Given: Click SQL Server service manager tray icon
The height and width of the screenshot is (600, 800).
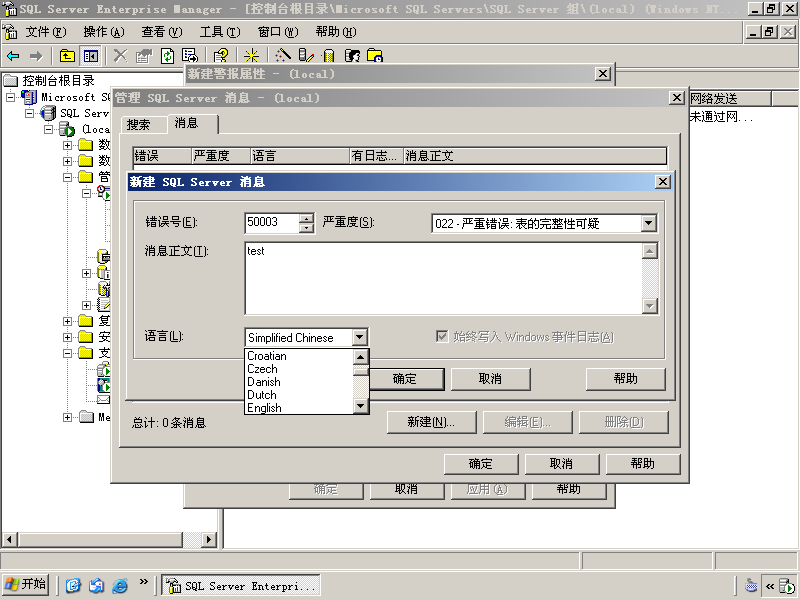Looking at the screenshot, I should click(x=787, y=587).
